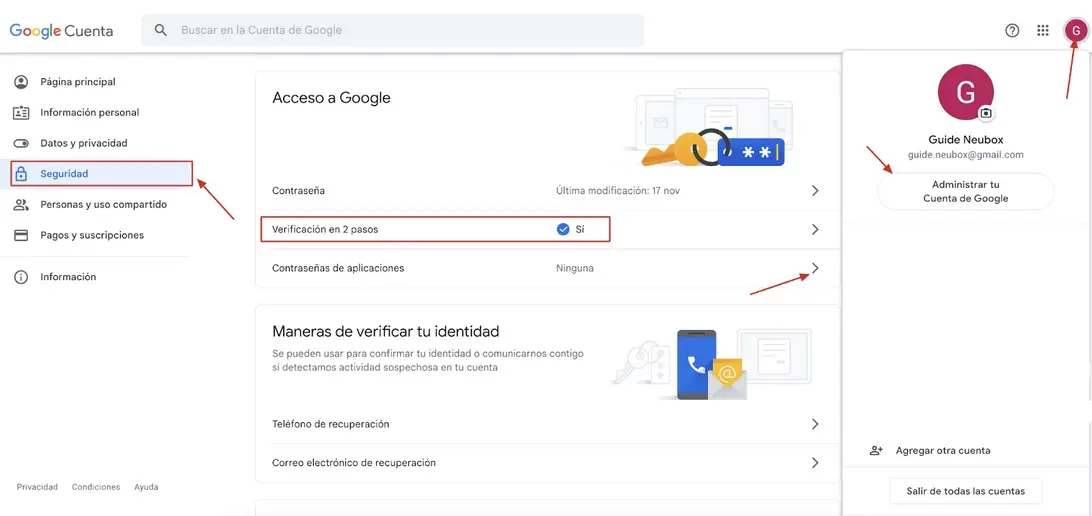Open Contraseña row chevron

click(x=815, y=191)
